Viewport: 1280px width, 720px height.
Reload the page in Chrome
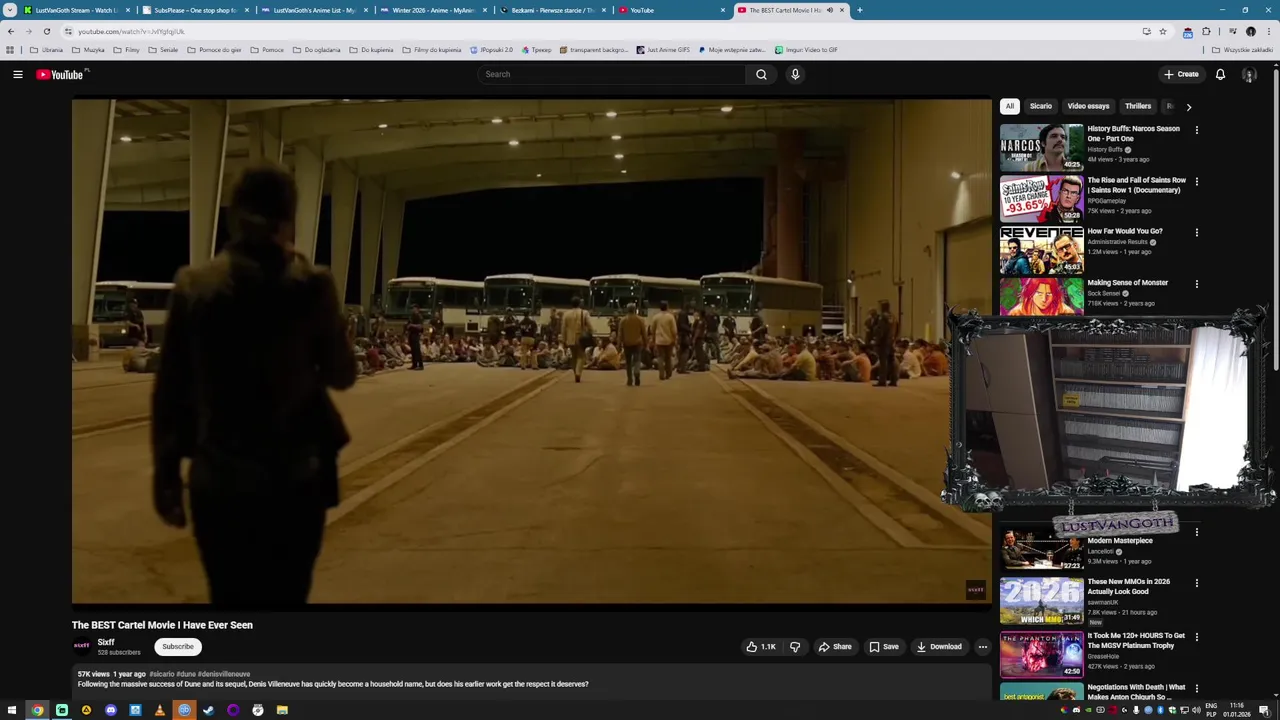coord(46,31)
